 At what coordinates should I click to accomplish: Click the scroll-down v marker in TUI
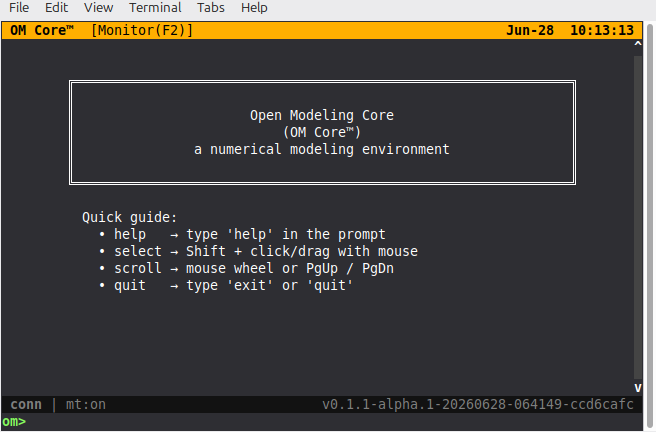(x=638, y=388)
